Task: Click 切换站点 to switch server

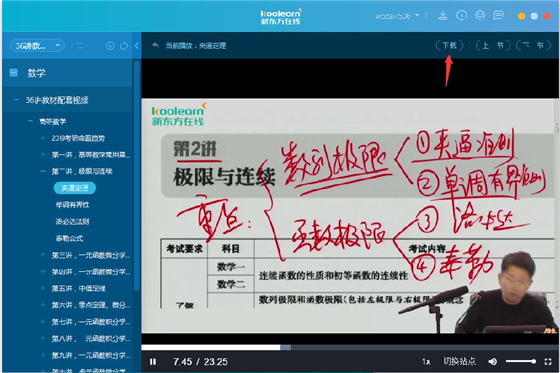Action: point(460,362)
